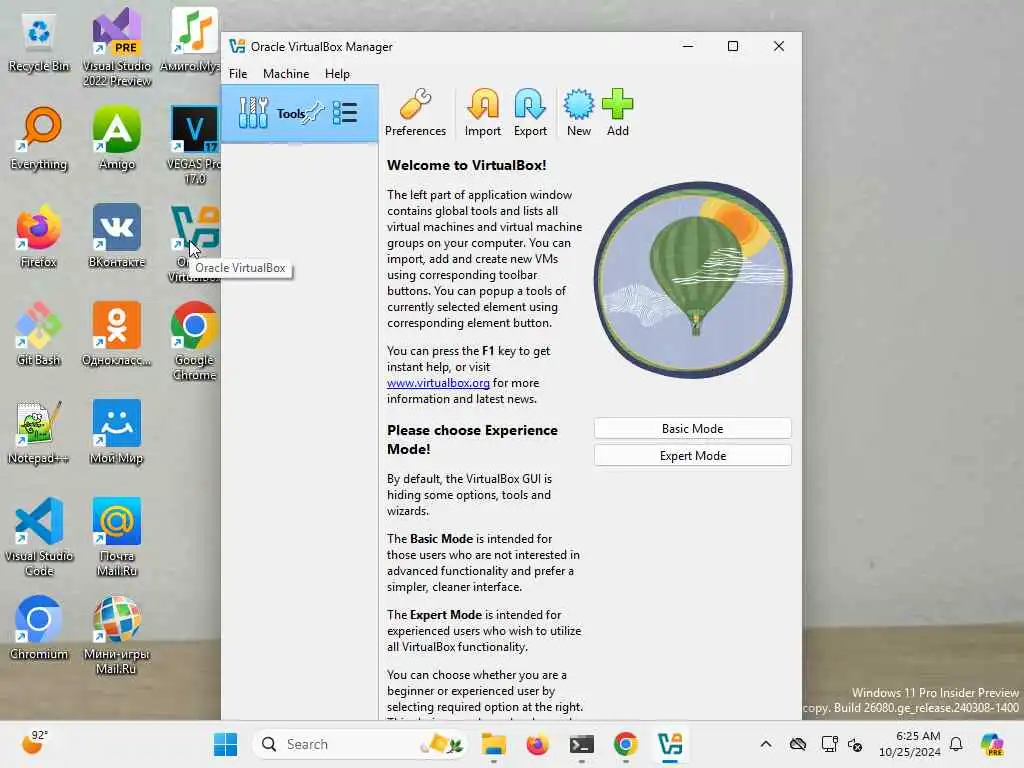Select the Git Bash shortcut
1024x768 pixels.
point(39,334)
